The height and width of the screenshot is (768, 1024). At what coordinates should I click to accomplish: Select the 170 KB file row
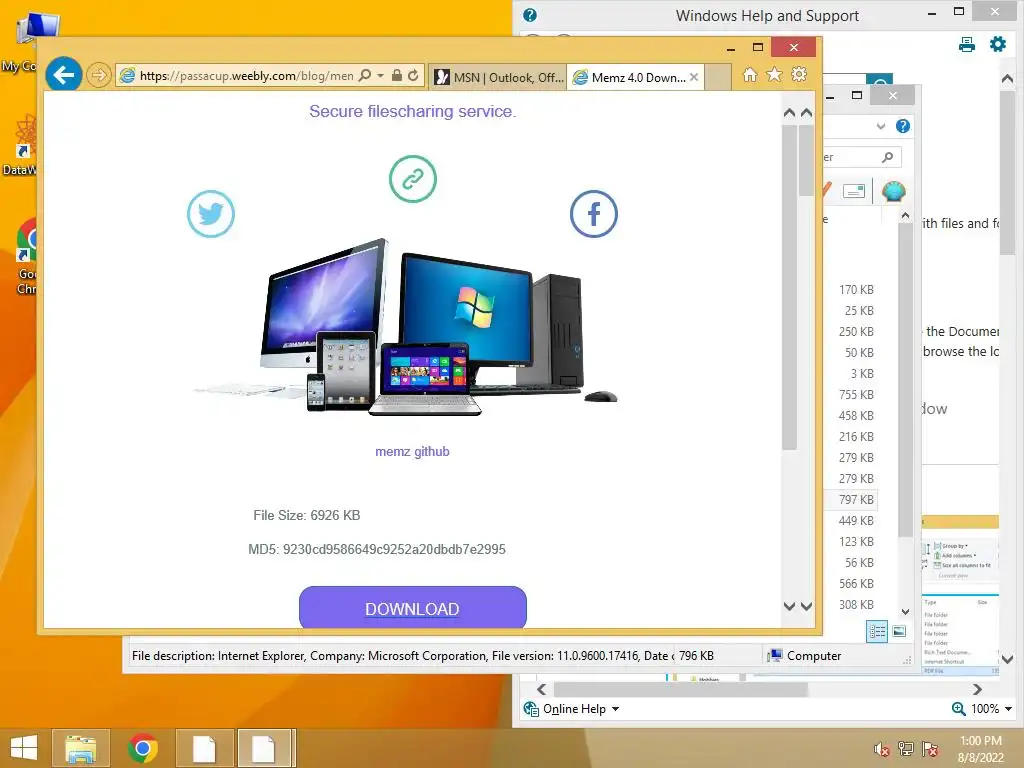point(856,289)
